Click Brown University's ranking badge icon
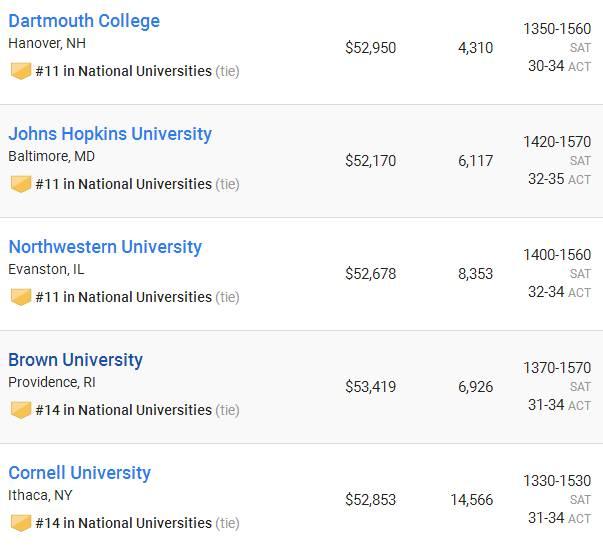Screen dimensions: 603x547 click(x=20, y=410)
